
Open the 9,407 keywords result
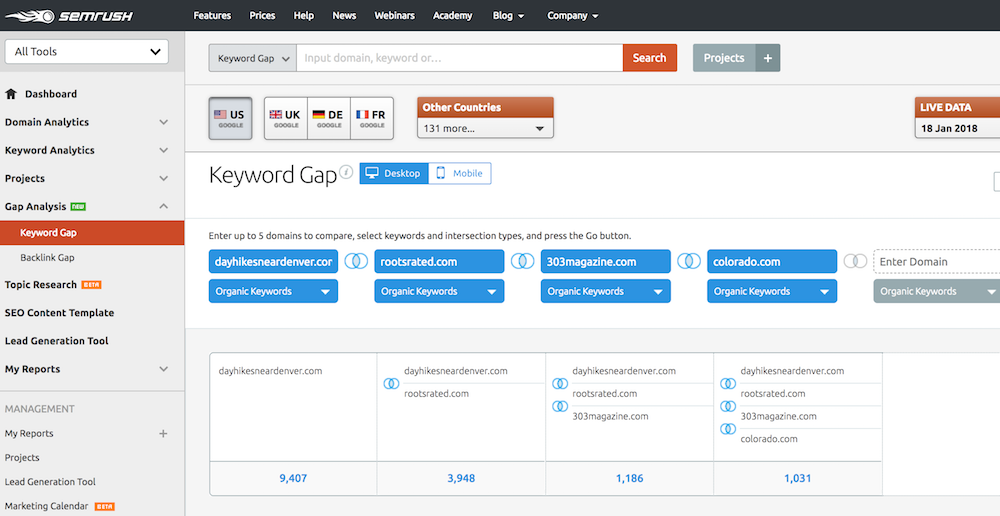293,478
